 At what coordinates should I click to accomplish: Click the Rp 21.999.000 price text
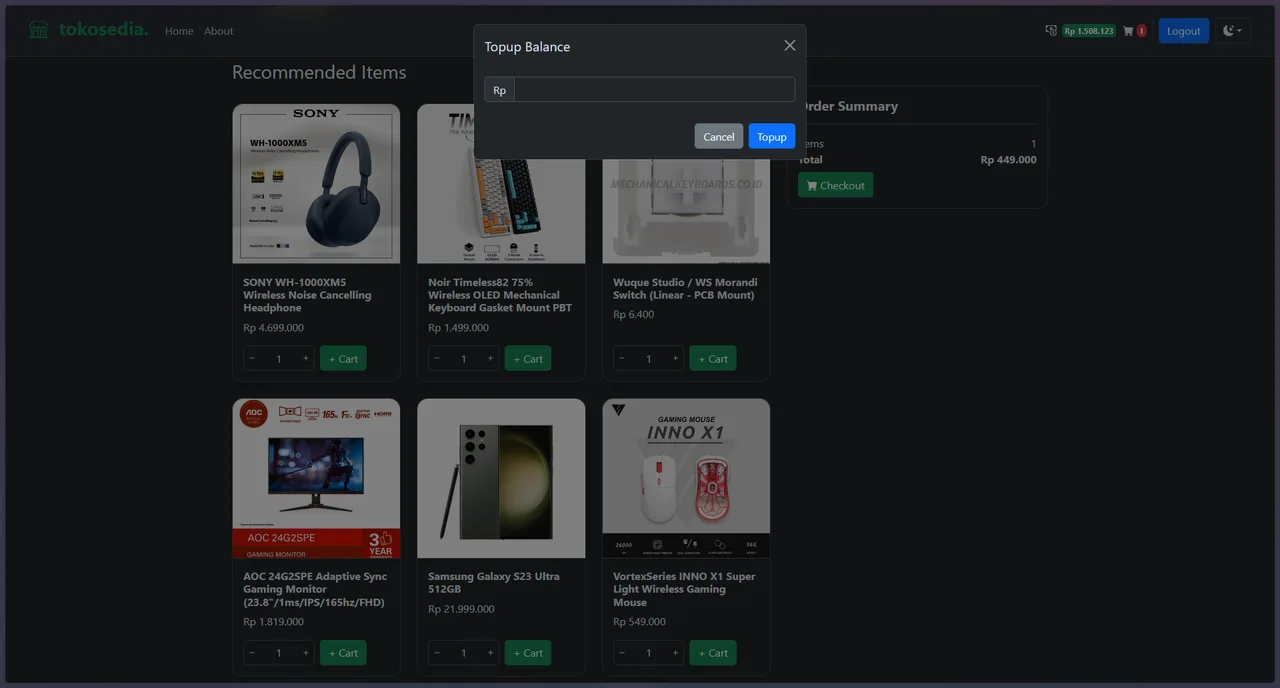click(x=461, y=609)
